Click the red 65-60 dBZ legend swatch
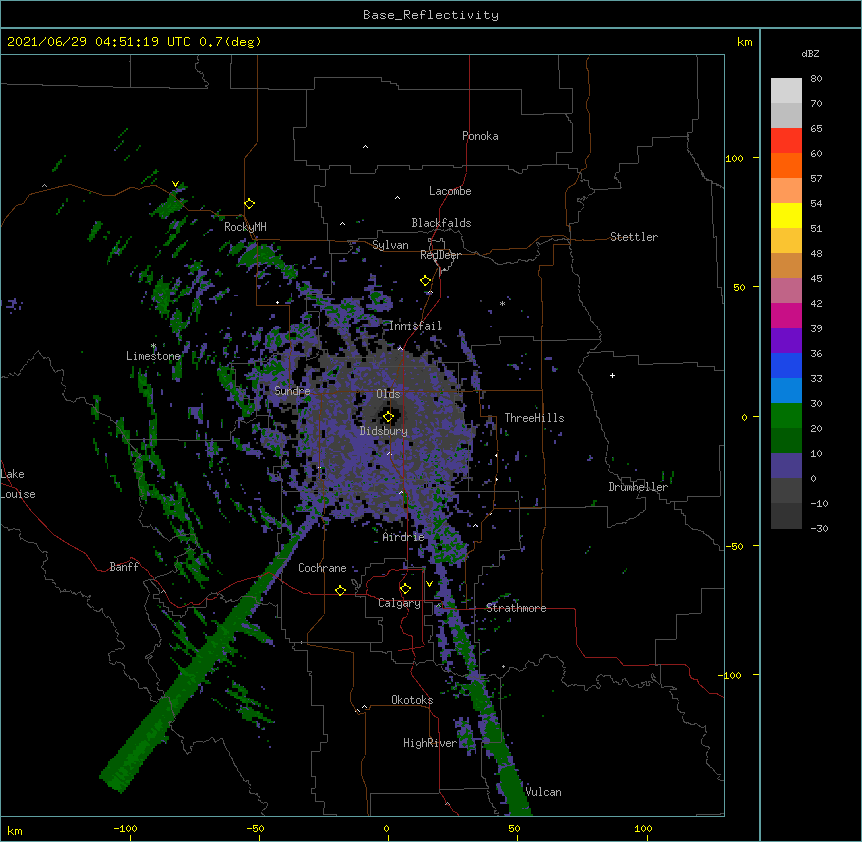 point(786,141)
